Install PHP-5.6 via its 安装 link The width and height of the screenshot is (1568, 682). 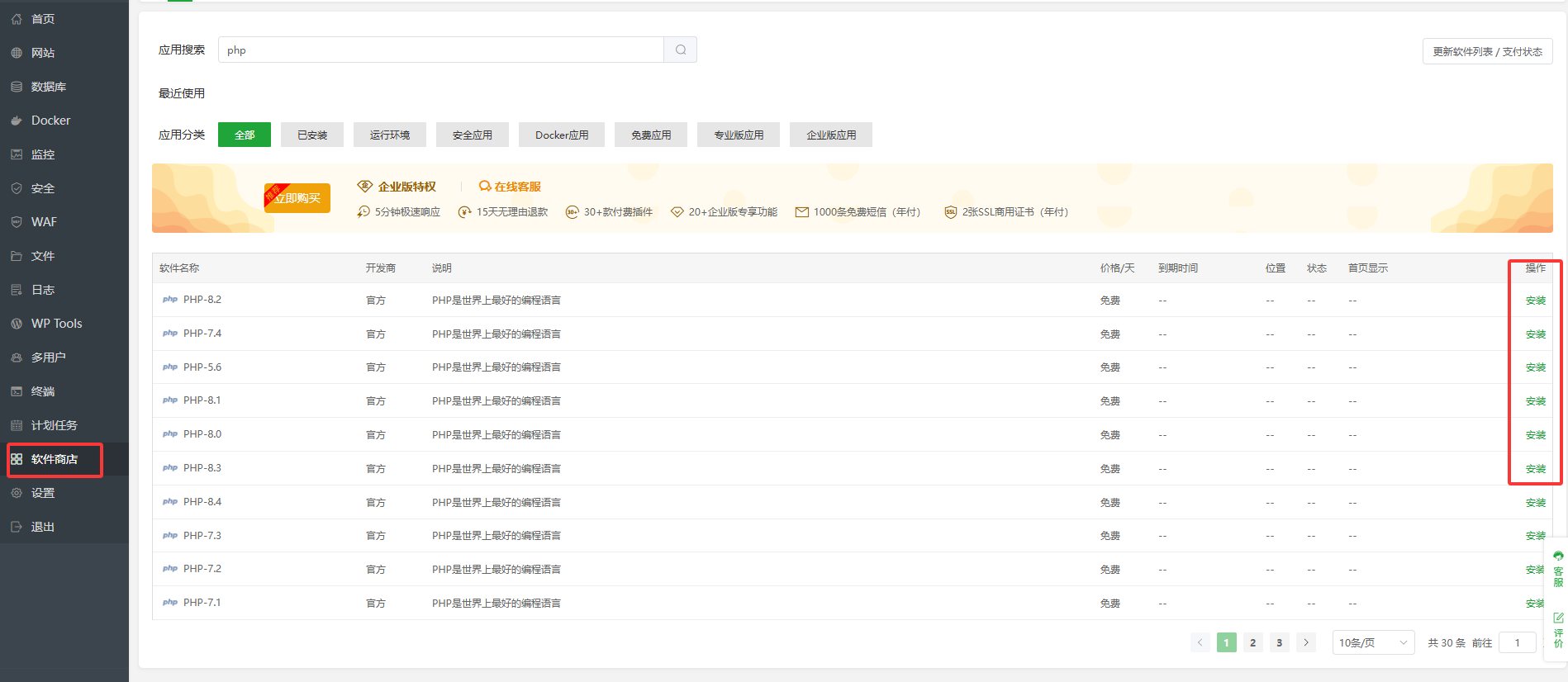pyautogui.click(x=1536, y=367)
